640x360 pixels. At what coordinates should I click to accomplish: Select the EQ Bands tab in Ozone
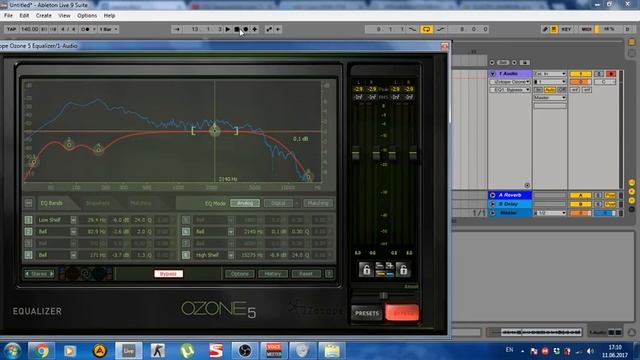coord(52,203)
